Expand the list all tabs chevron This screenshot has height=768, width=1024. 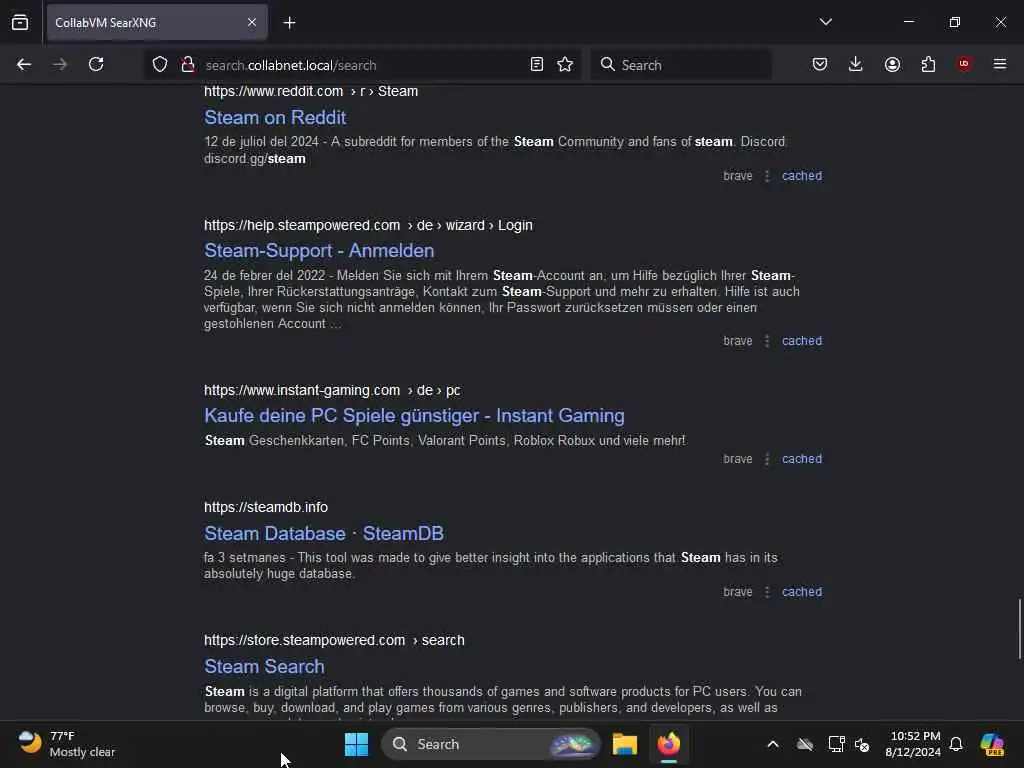click(x=825, y=22)
